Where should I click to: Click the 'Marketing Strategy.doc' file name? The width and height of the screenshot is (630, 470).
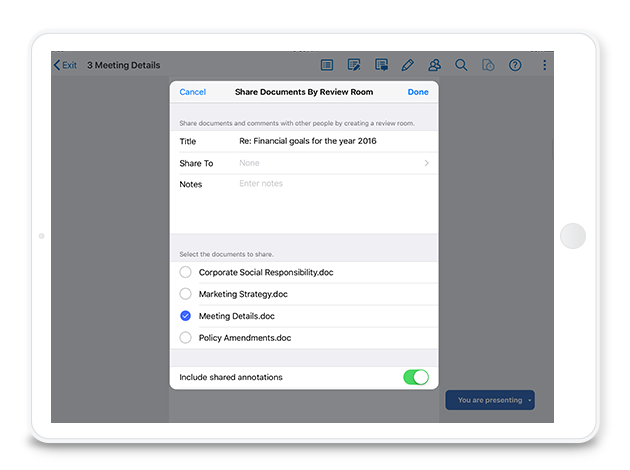pos(243,294)
